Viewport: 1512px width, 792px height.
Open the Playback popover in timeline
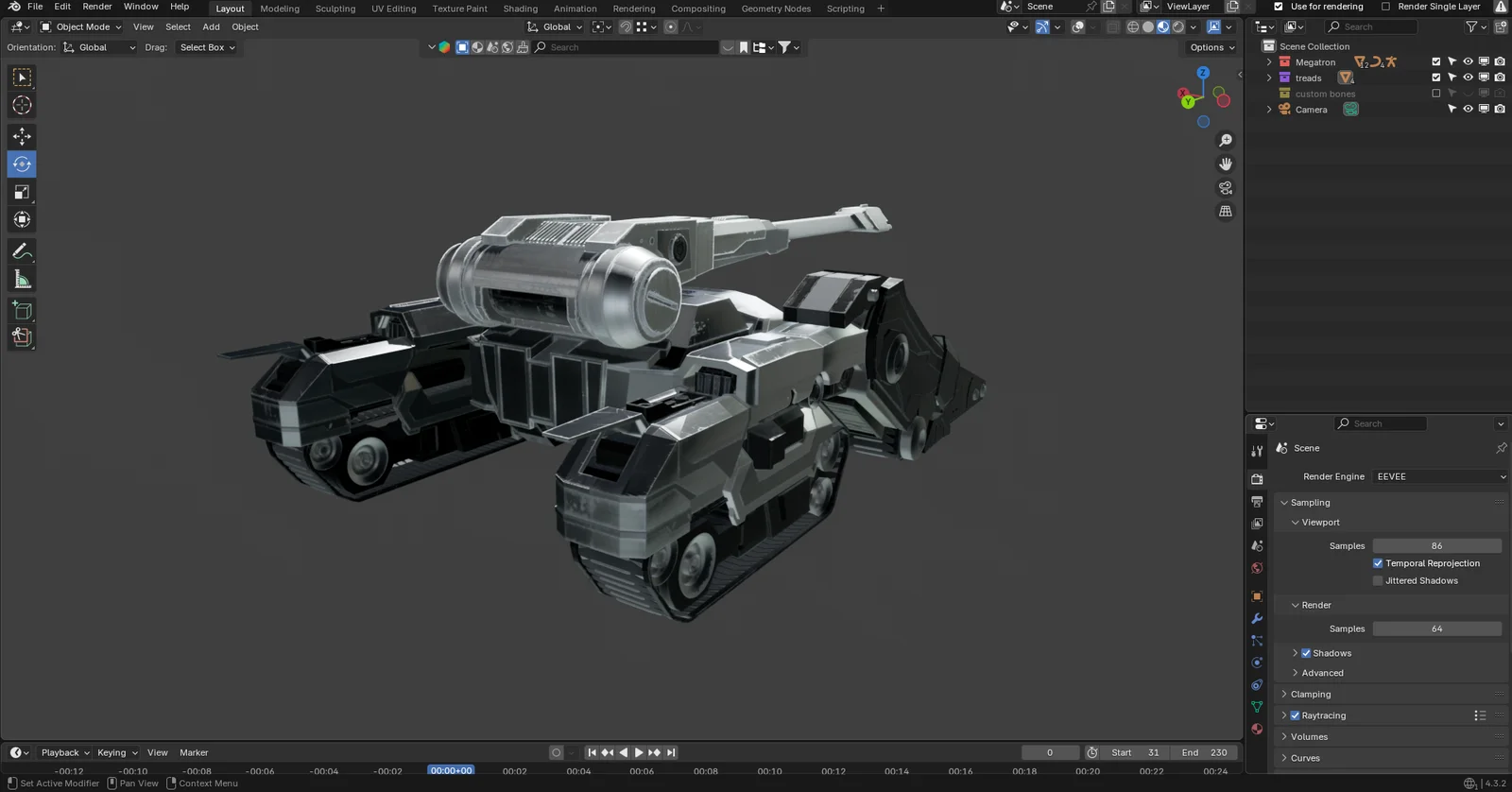tap(64, 752)
